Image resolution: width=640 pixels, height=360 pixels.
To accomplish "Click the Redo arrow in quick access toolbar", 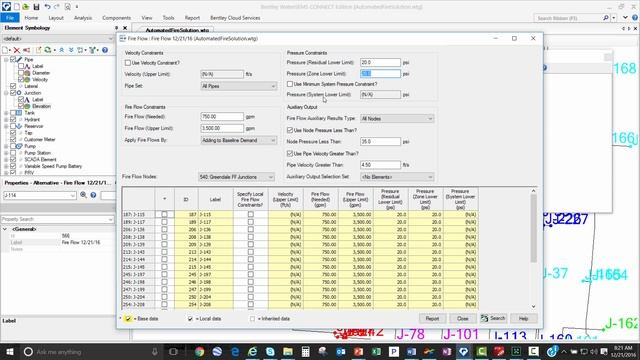I will pyautogui.click(x=57, y=7).
